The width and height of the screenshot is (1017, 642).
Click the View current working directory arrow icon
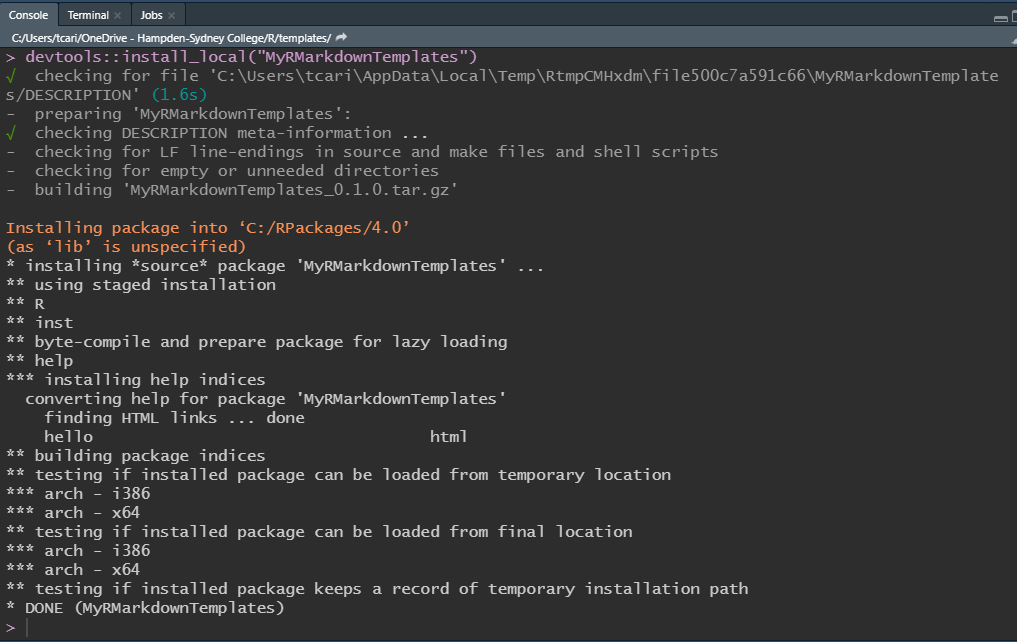point(343,37)
